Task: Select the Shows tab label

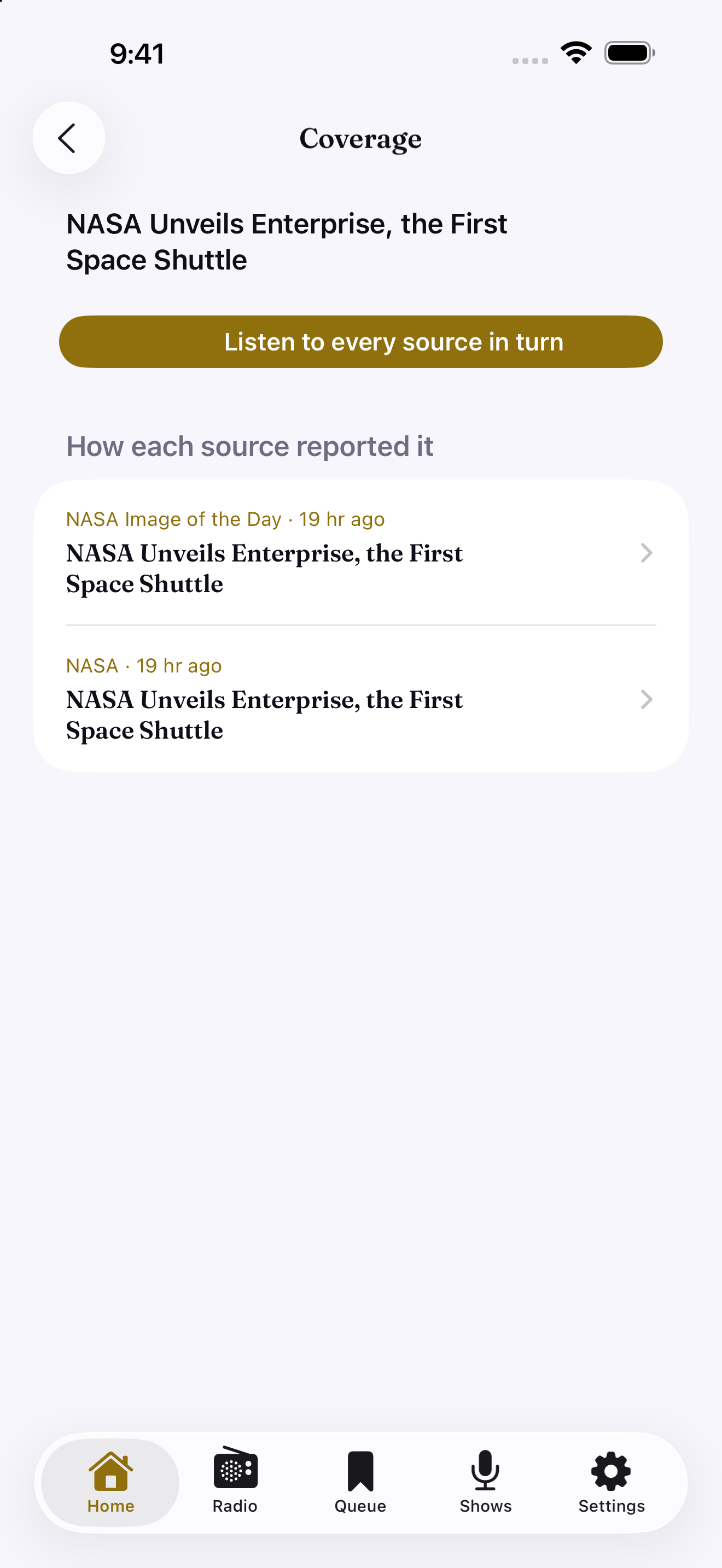Action: 486,1506
